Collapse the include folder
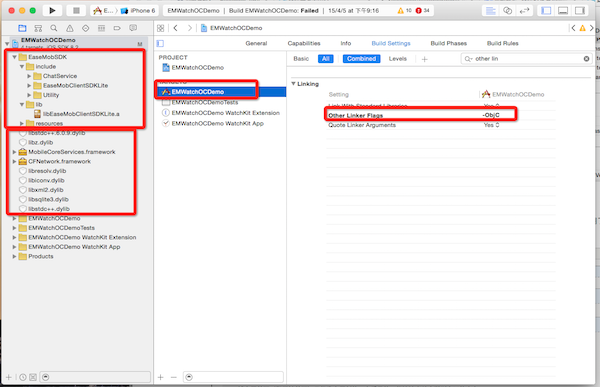The height and width of the screenshot is (387, 600). pos(22,67)
